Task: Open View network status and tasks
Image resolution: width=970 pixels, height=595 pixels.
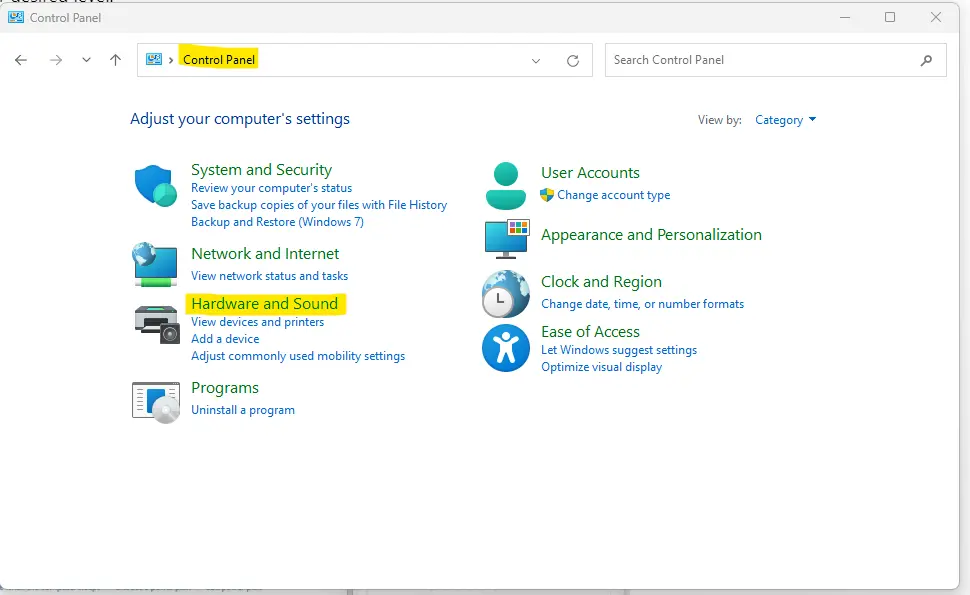Action: (270, 276)
